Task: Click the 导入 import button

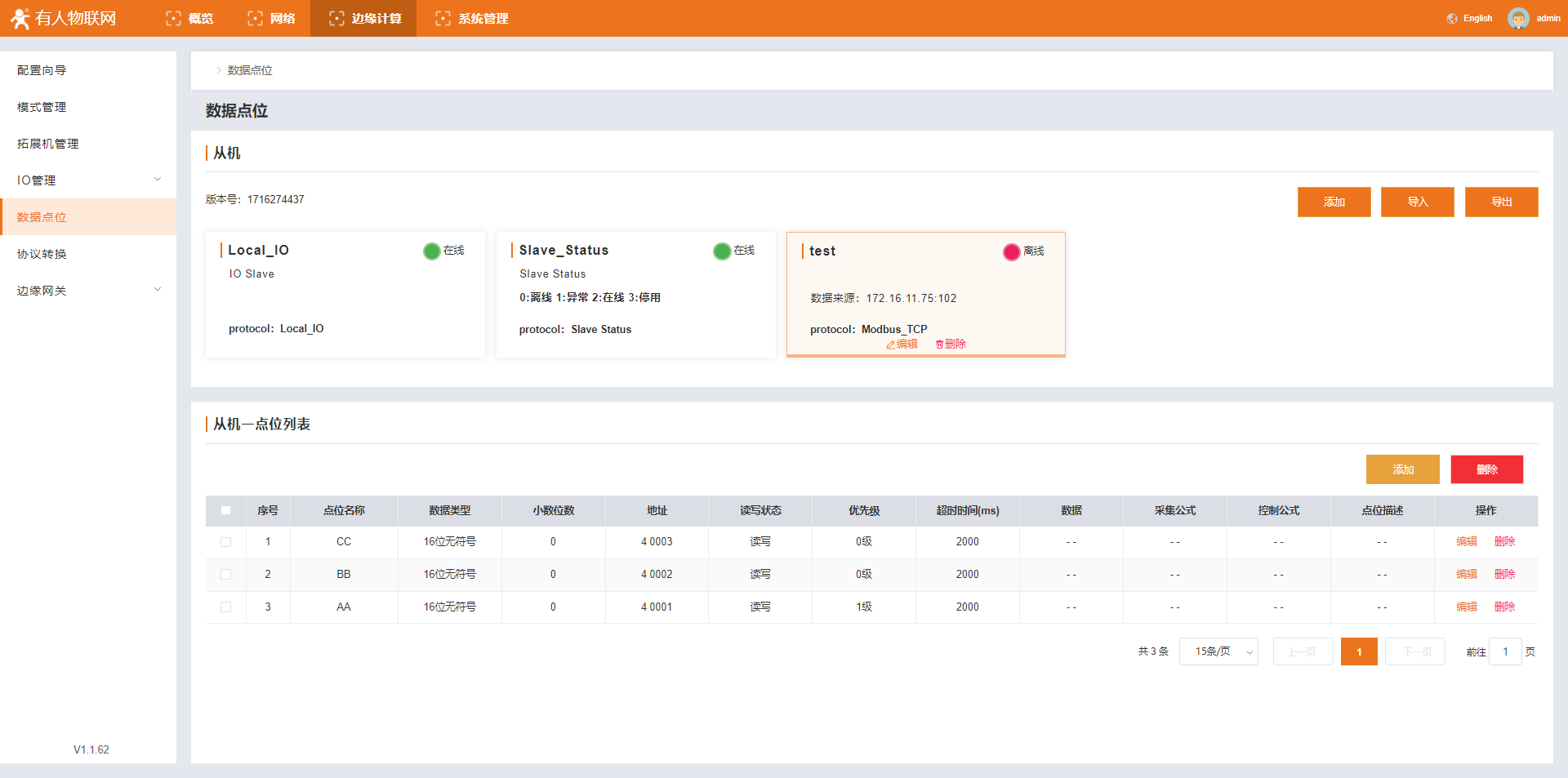Action: [1417, 202]
